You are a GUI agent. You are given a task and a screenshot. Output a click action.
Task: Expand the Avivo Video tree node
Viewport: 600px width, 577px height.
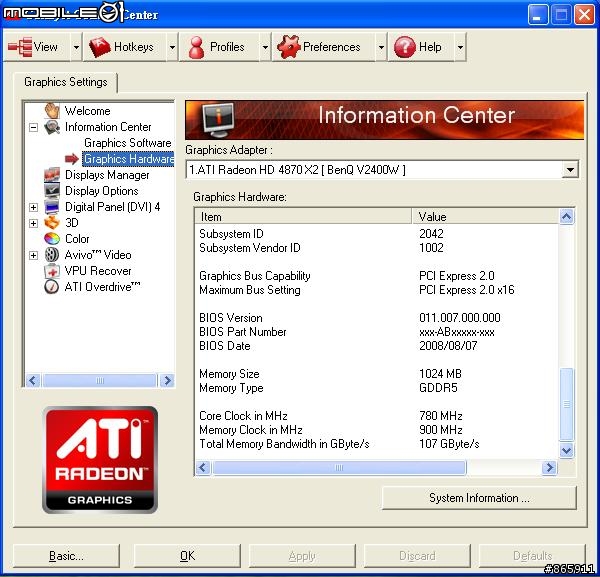click(34, 255)
